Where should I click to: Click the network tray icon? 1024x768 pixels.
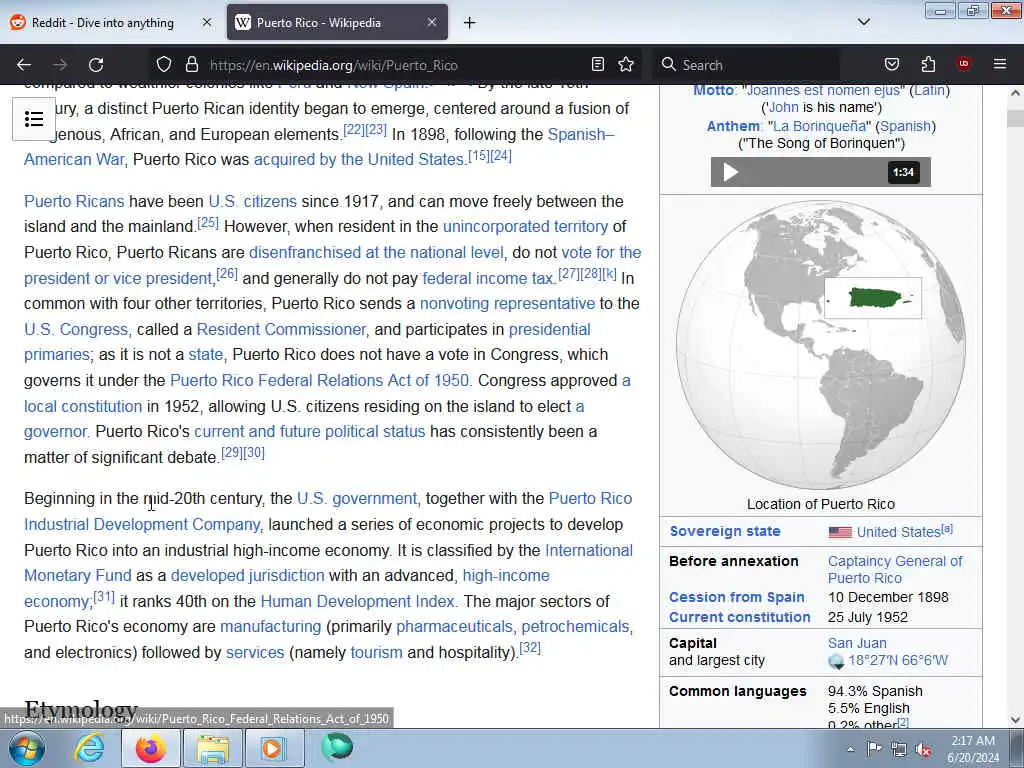tap(899, 749)
